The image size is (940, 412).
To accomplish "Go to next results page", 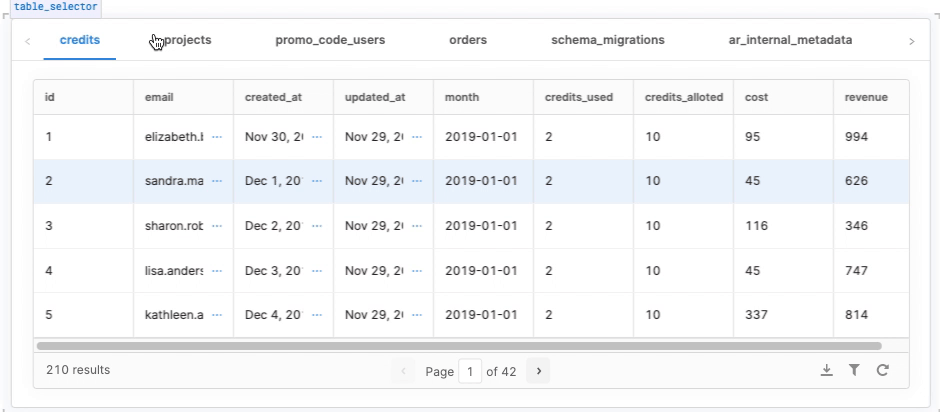I will pos(539,371).
